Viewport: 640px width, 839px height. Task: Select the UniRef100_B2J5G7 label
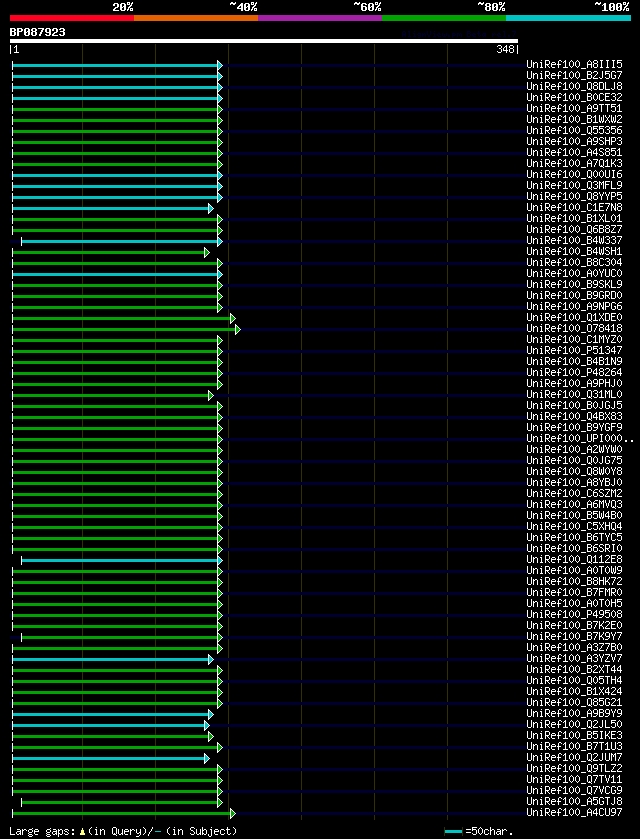coord(574,75)
